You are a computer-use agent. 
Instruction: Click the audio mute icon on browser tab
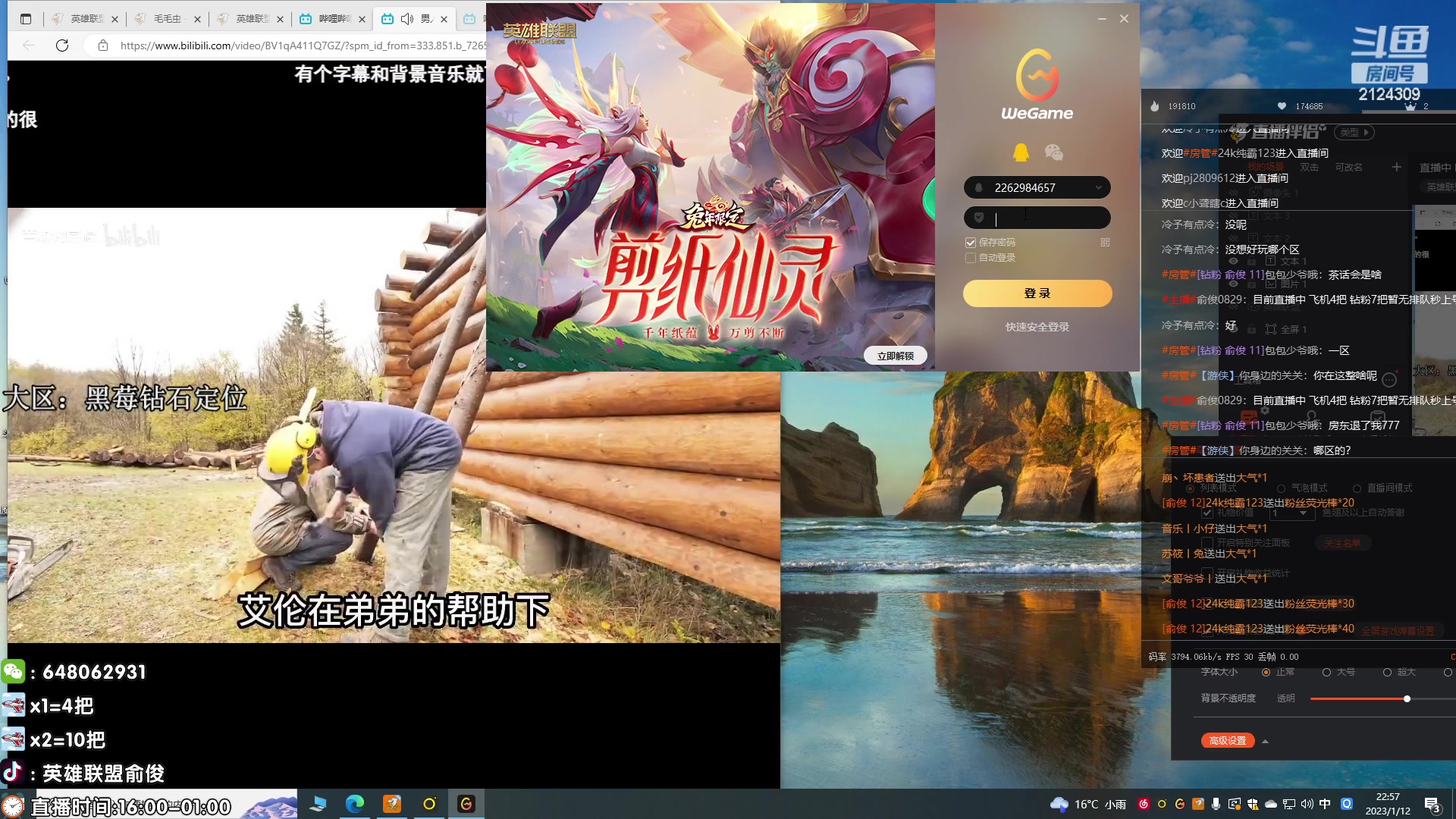coord(407,19)
